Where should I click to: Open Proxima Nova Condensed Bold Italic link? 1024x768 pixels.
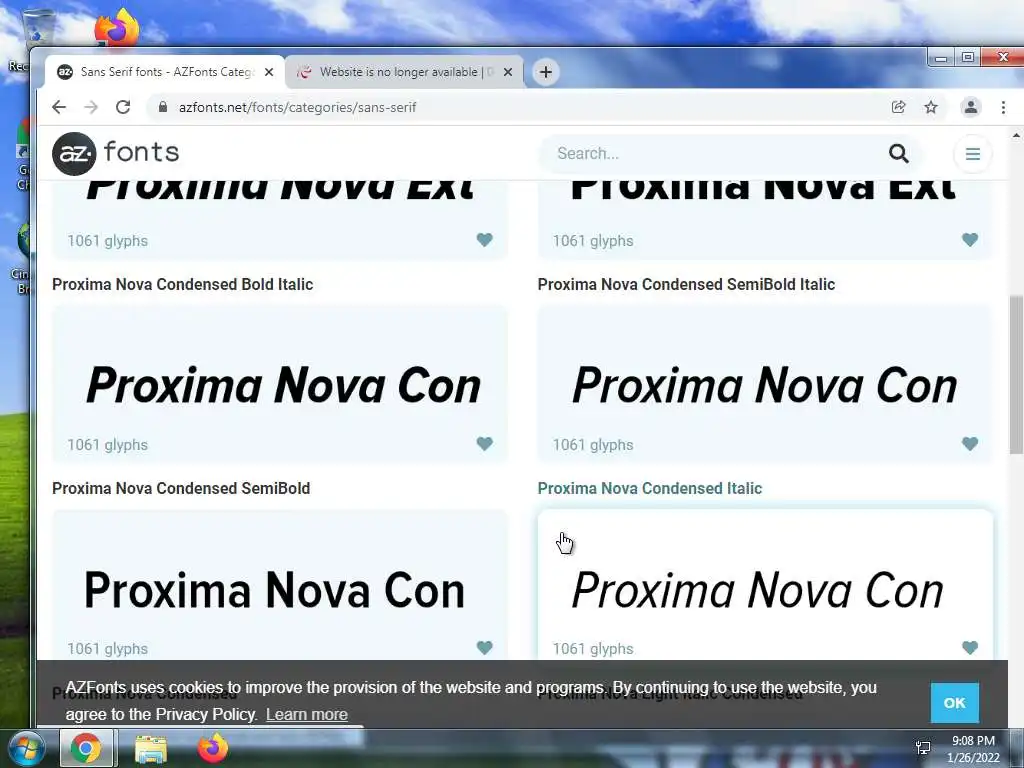coord(182,285)
